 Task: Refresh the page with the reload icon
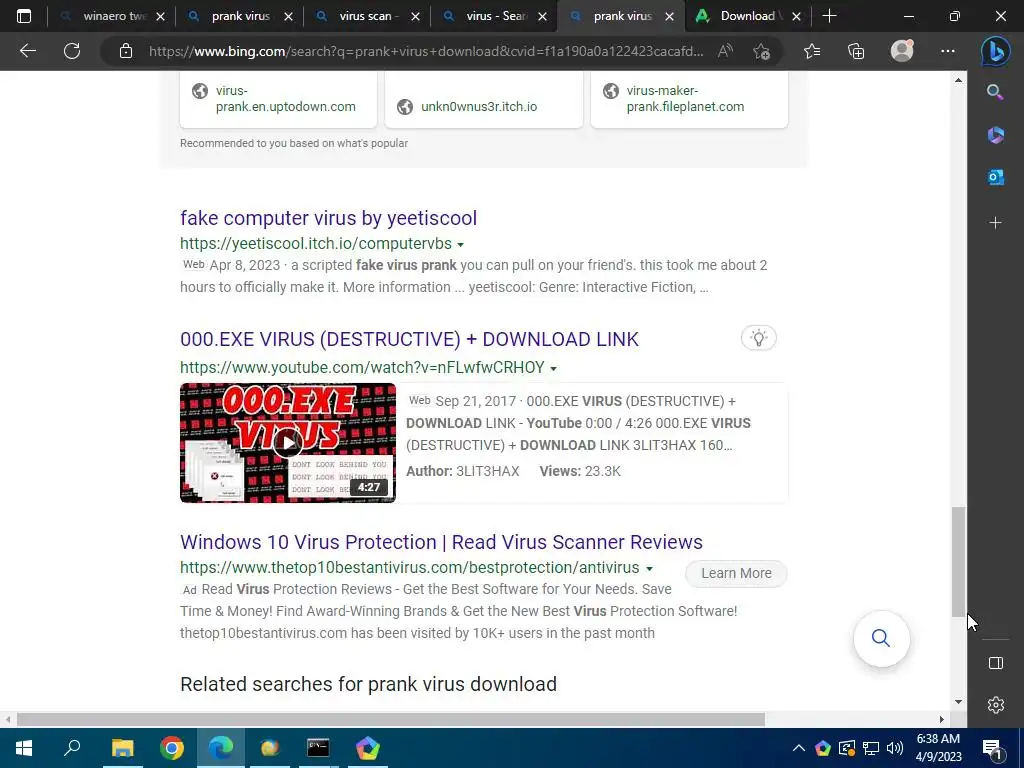pyautogui.click(x=72, y=51)
